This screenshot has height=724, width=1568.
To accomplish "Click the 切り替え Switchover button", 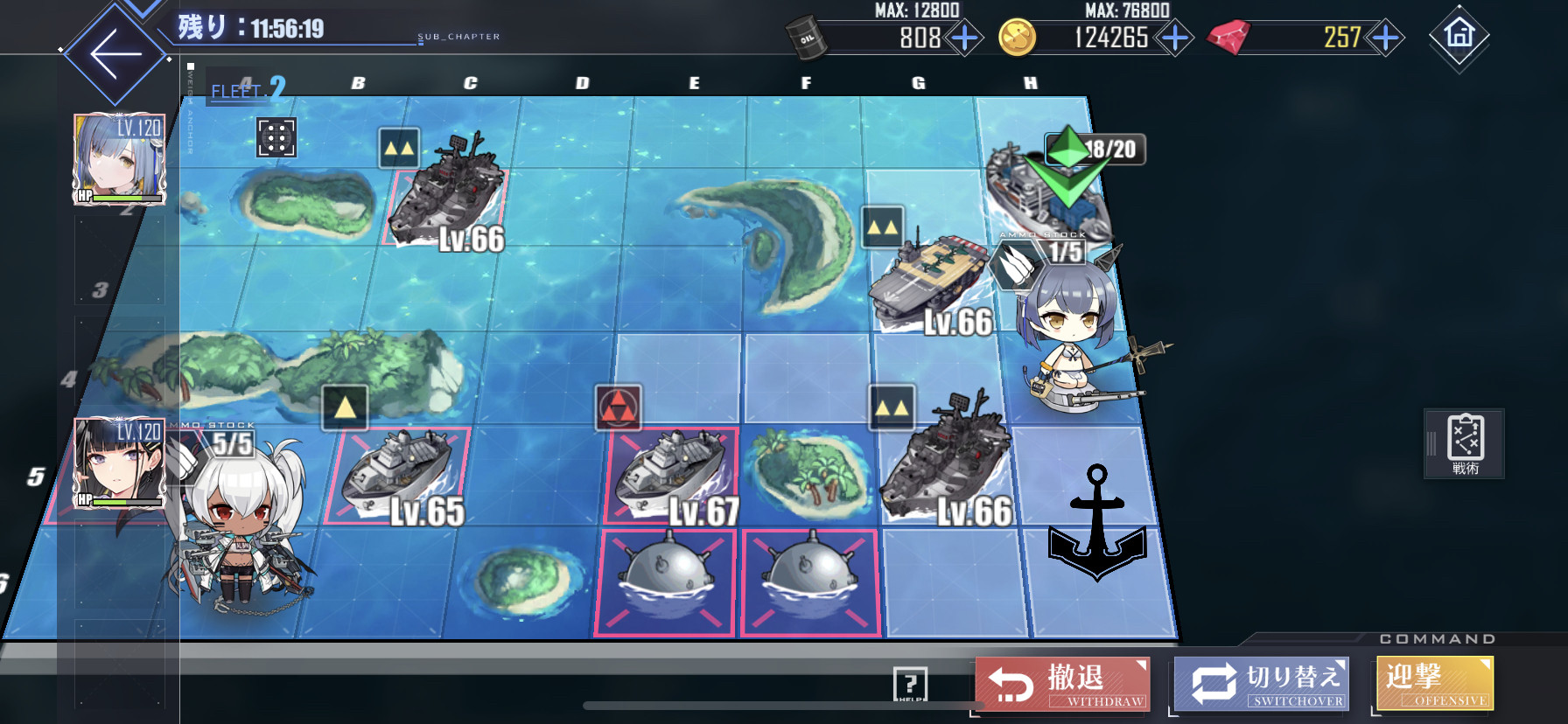I will [x=1261, y=683].
